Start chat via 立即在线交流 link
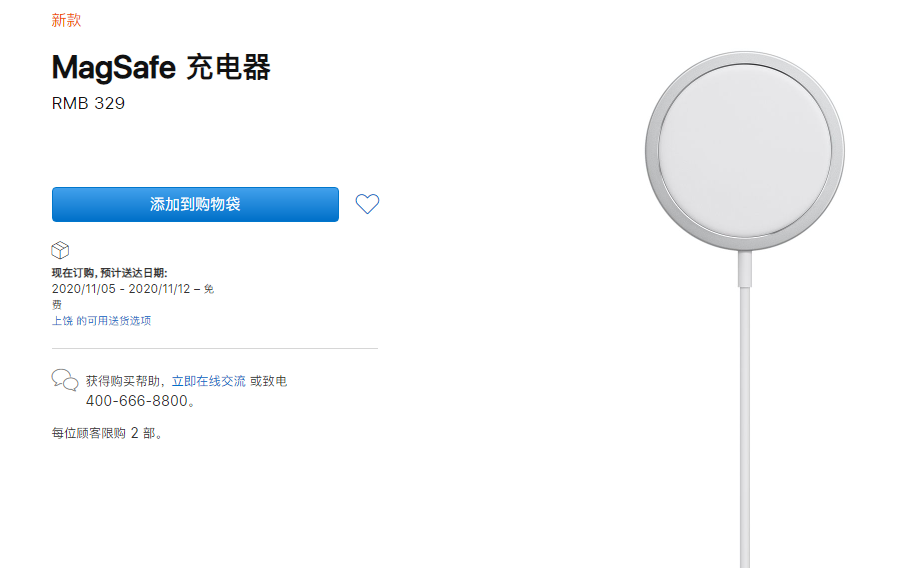 click(208, 381)
